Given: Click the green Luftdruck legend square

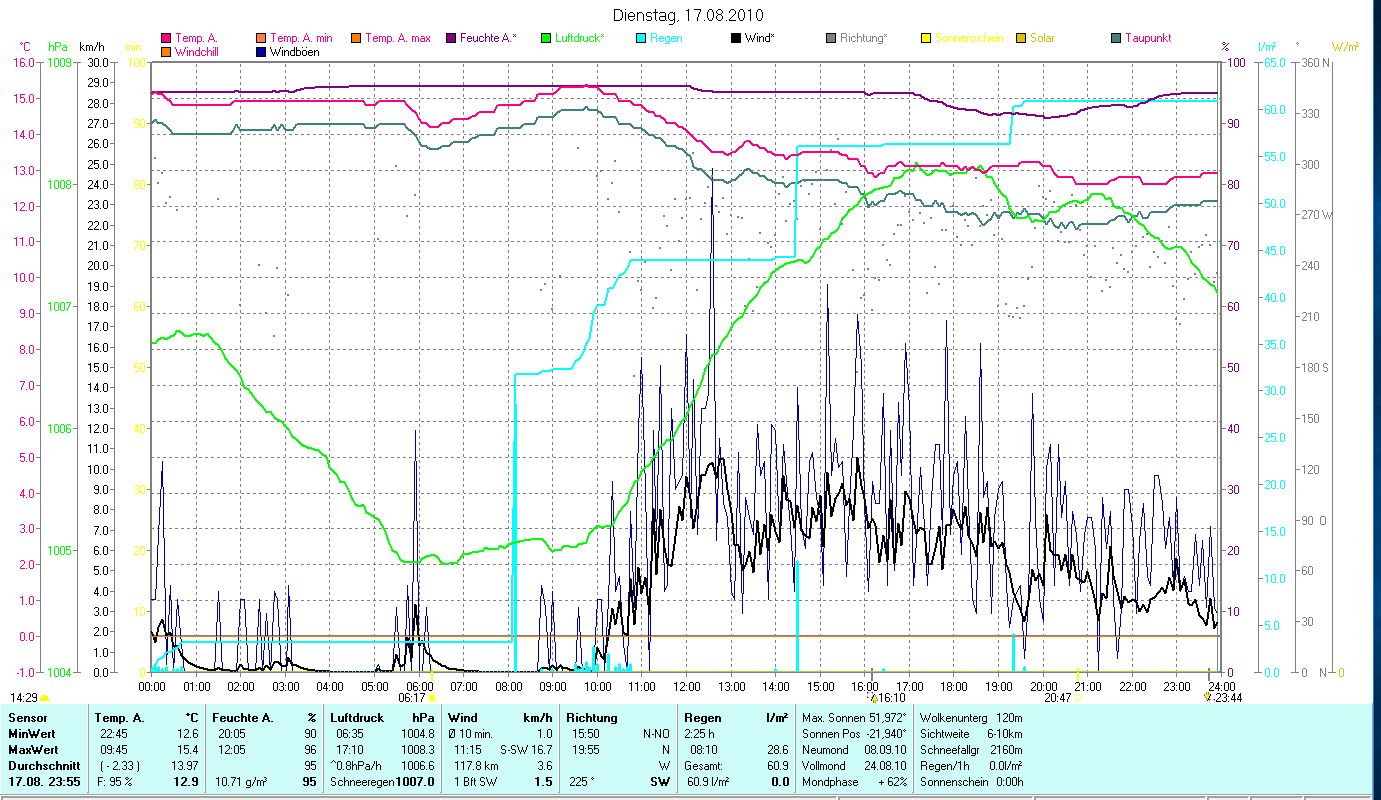Looking at the screenshot, I should [546, 39].
